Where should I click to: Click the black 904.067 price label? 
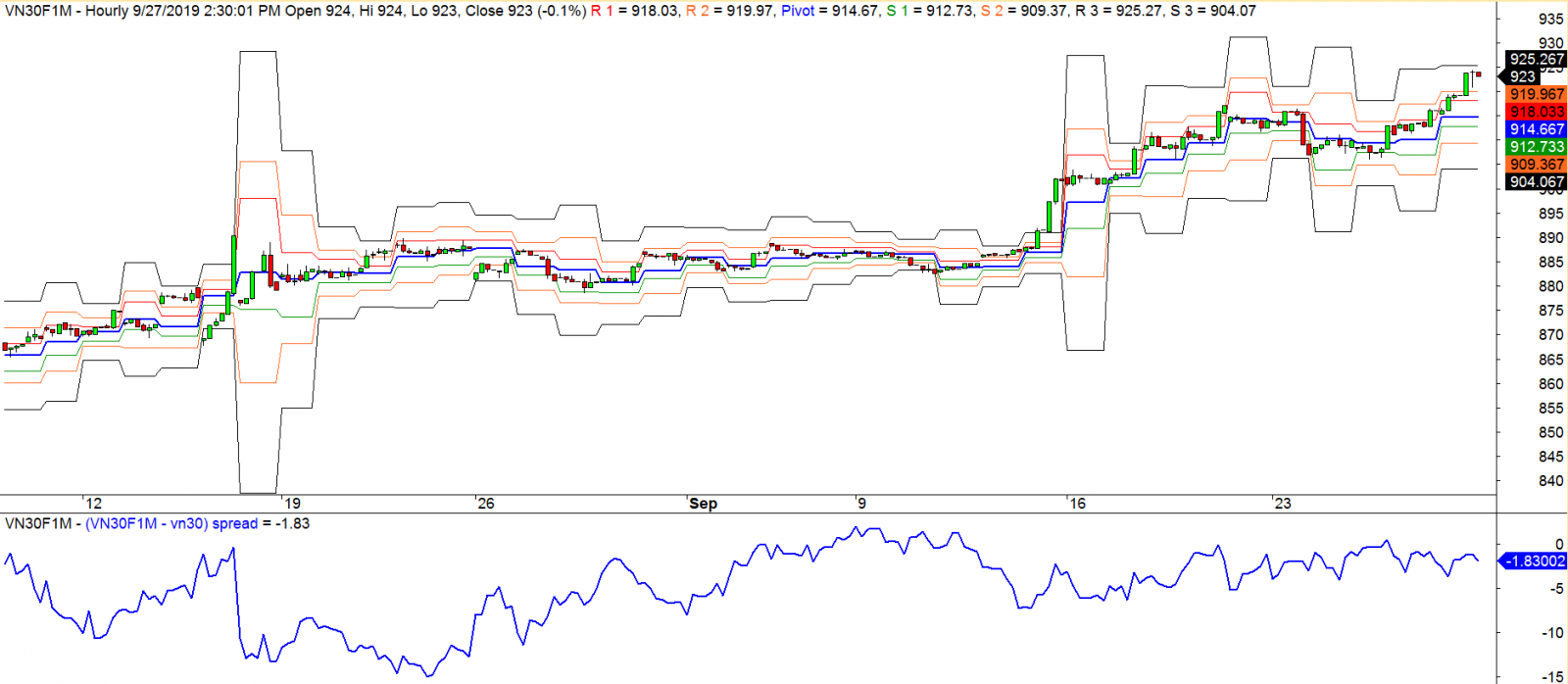[1537, 182]
